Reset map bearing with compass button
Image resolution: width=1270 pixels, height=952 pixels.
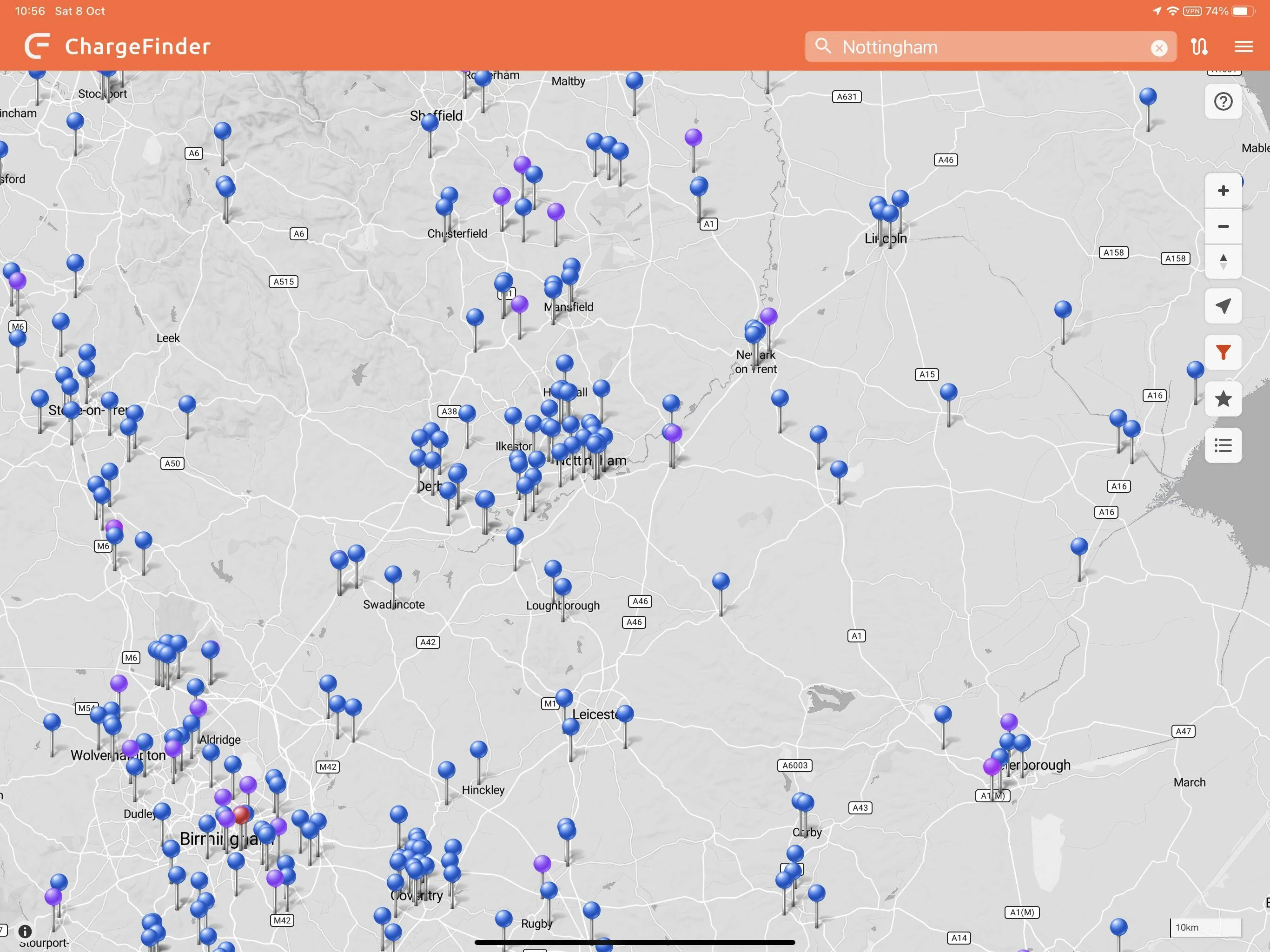1223,261
